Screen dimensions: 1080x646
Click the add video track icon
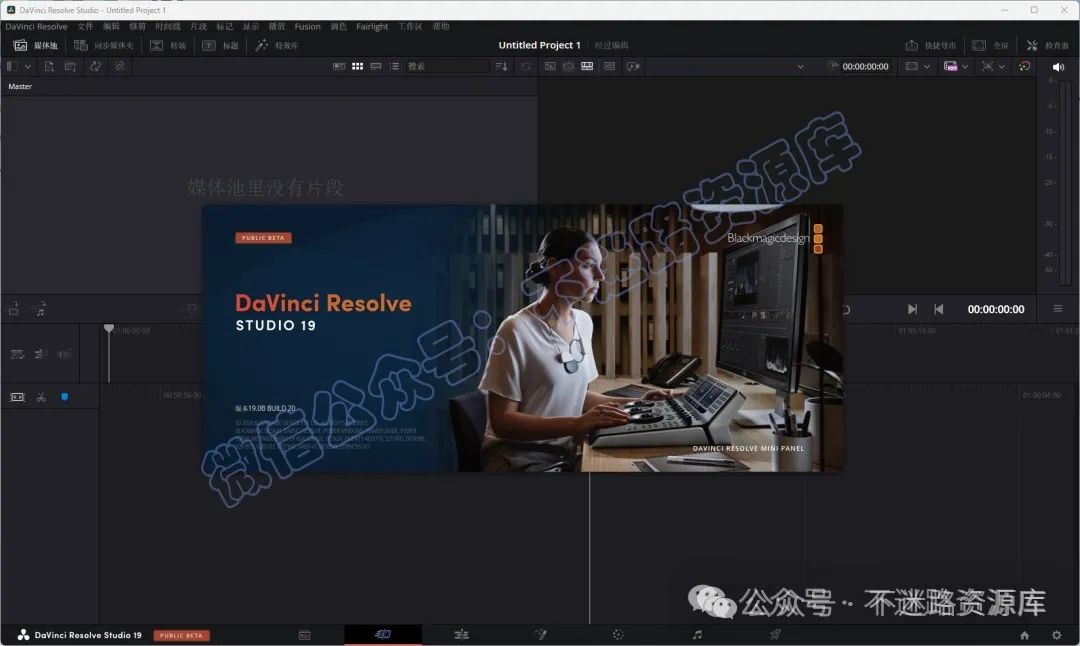(x=14, y=309)
